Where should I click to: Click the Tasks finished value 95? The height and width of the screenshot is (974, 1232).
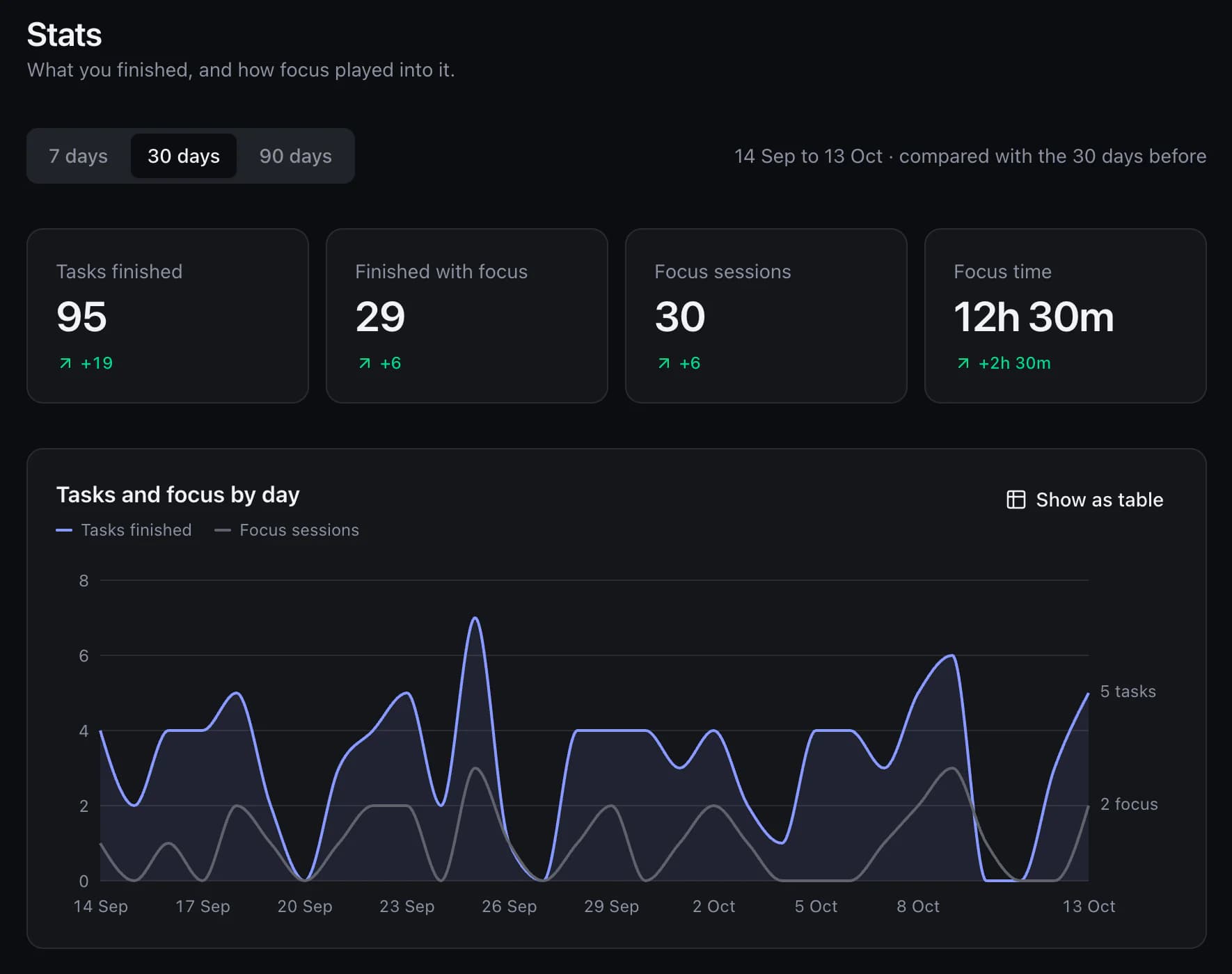[81, 317]
